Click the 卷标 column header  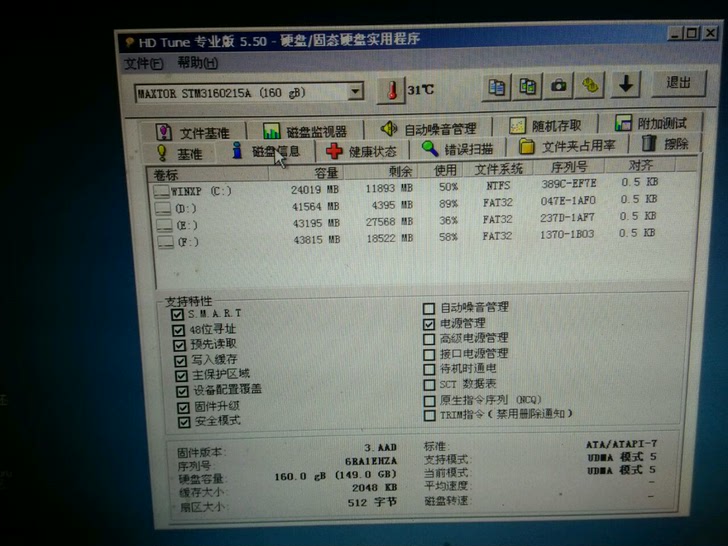click(x=208, y=175)
